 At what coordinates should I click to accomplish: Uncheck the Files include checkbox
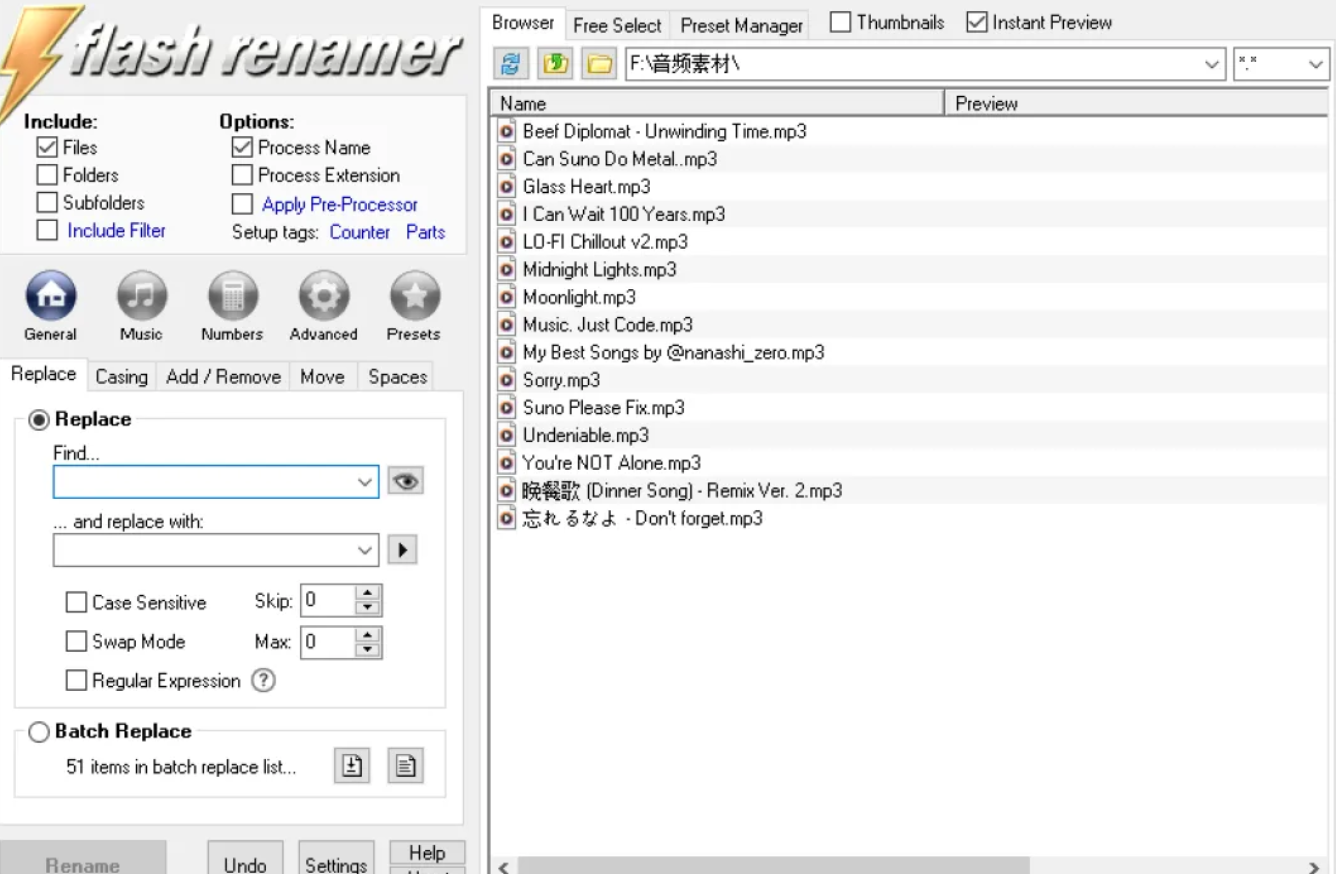(x=47, y=148)
